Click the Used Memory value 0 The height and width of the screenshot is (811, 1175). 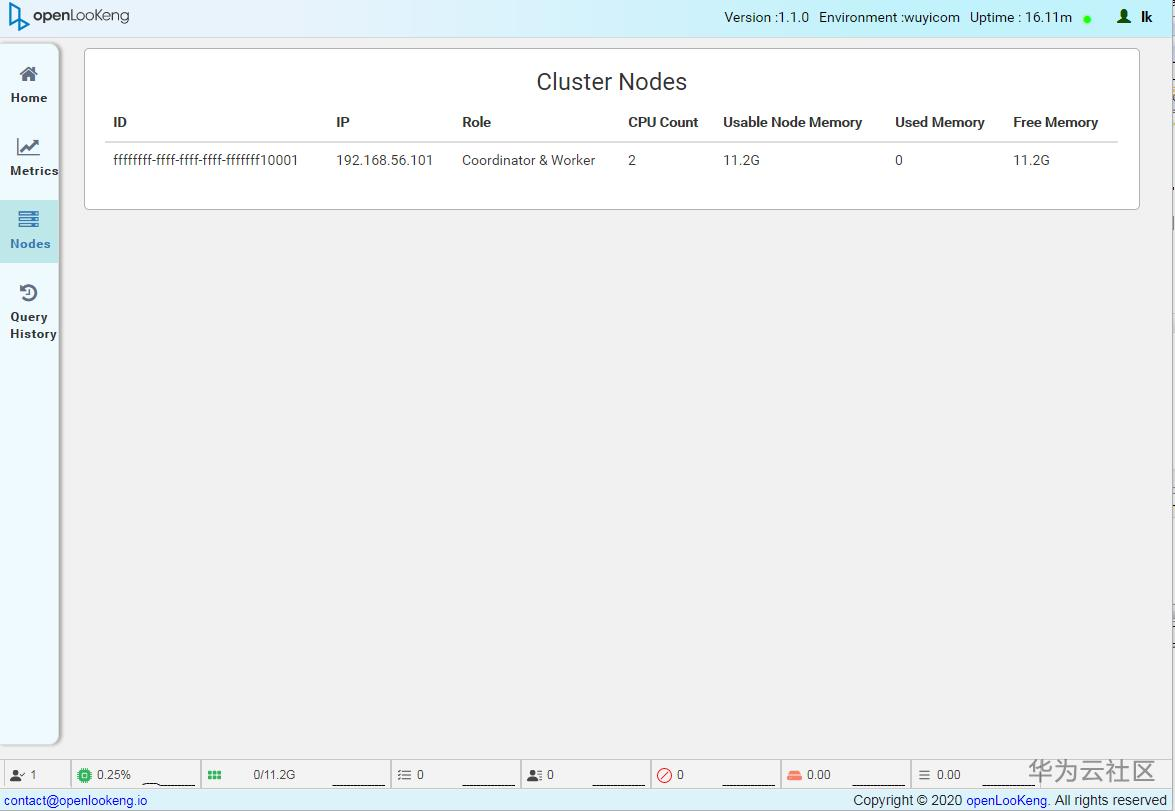click(898, 160)
